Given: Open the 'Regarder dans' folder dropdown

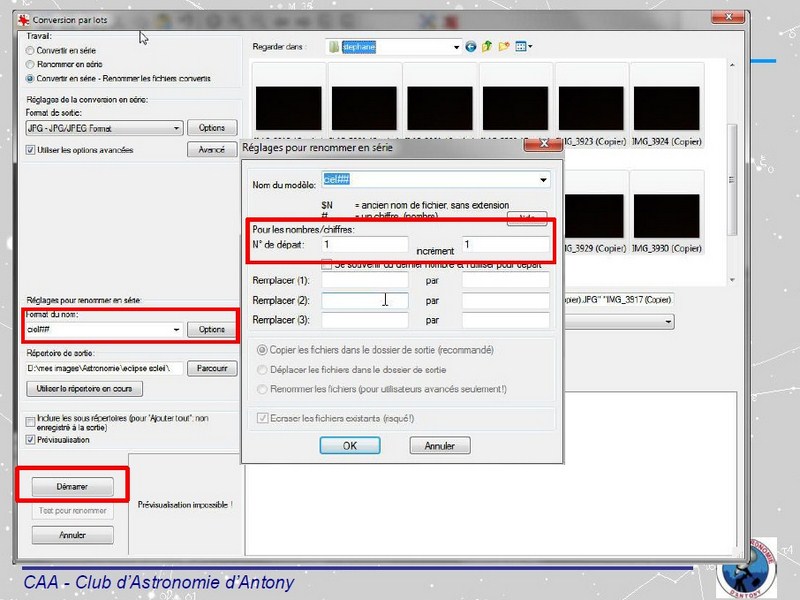Looking at the screenshot, I should [455, 47].
